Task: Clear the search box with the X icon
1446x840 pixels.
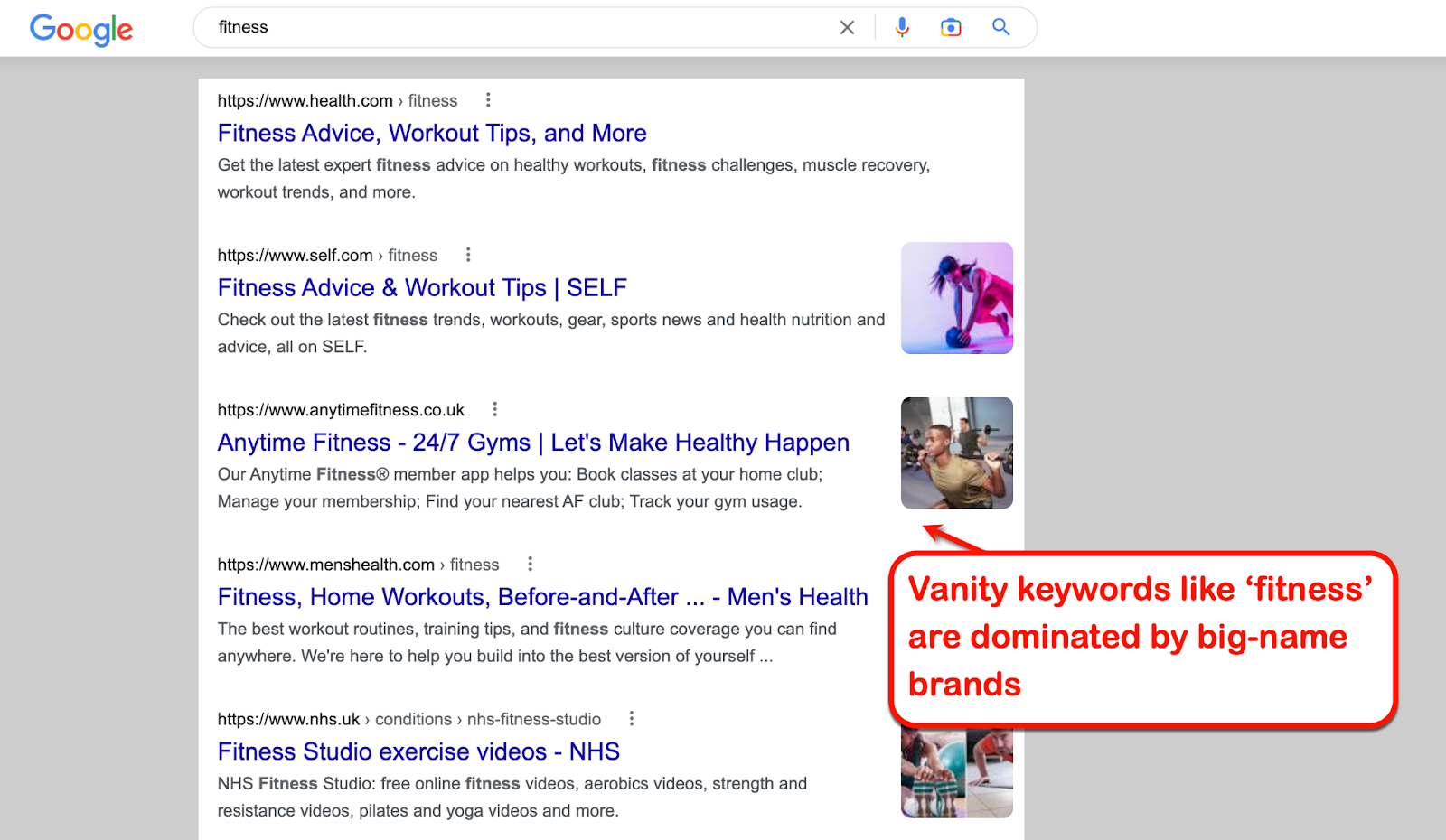Action: coord(847,28)
